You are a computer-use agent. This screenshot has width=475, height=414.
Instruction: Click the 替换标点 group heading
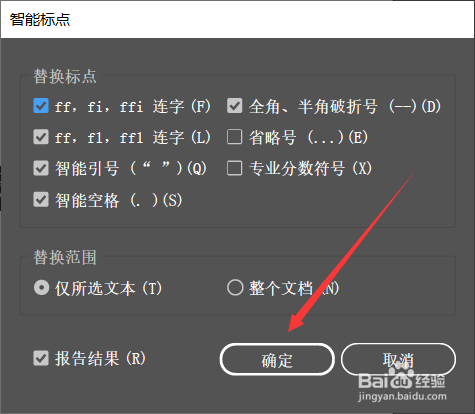coord(65,77)
